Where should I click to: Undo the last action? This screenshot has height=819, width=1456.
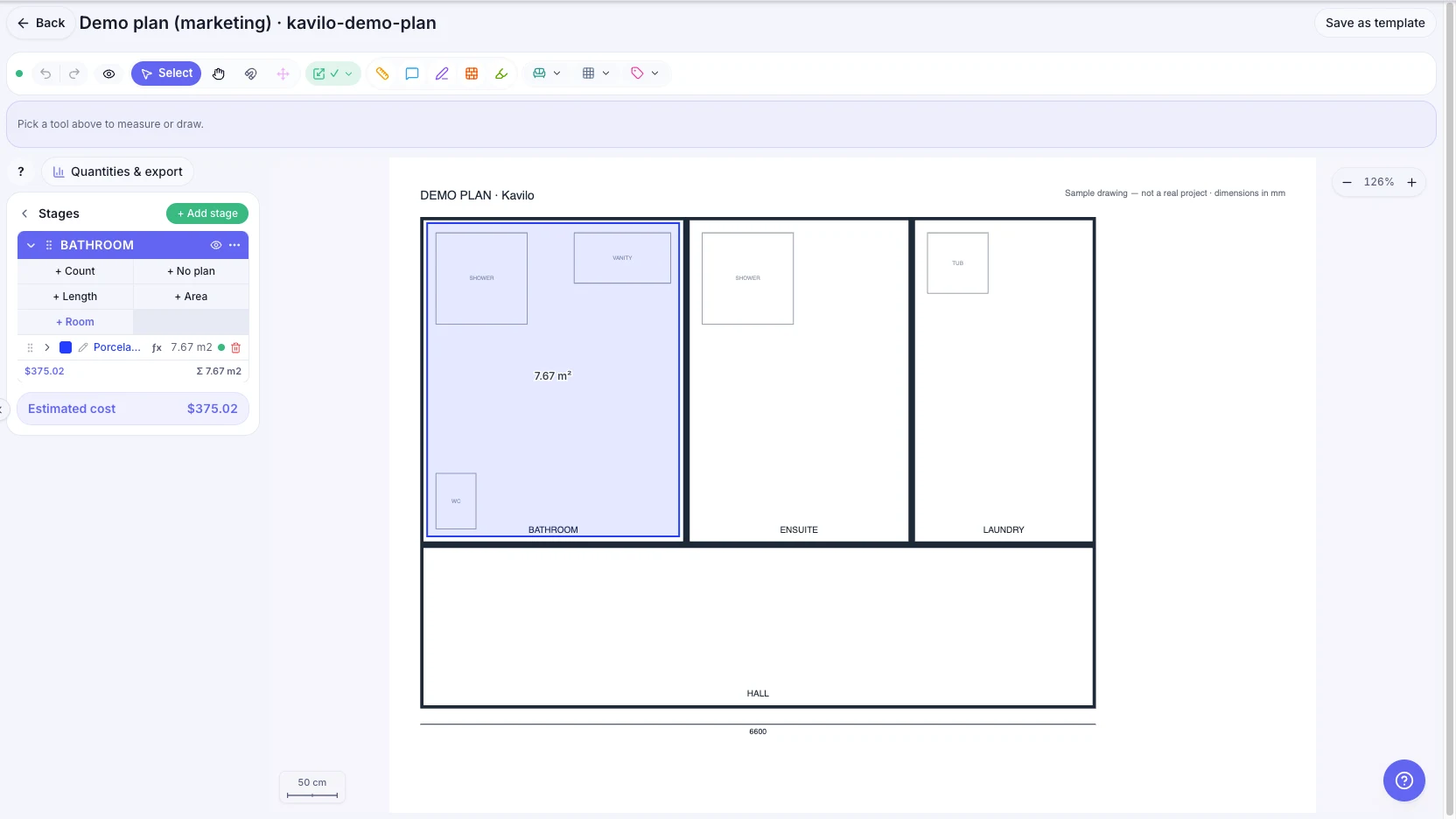(x=45, y=73)
